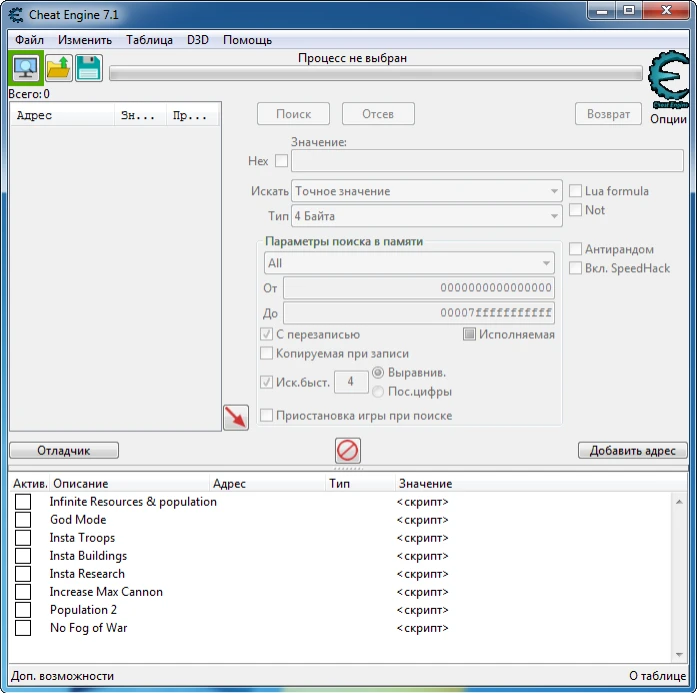This screenshot has width=697, height=693.
Task: Open О таблице in status bar
Action: (x=657, y=676)
